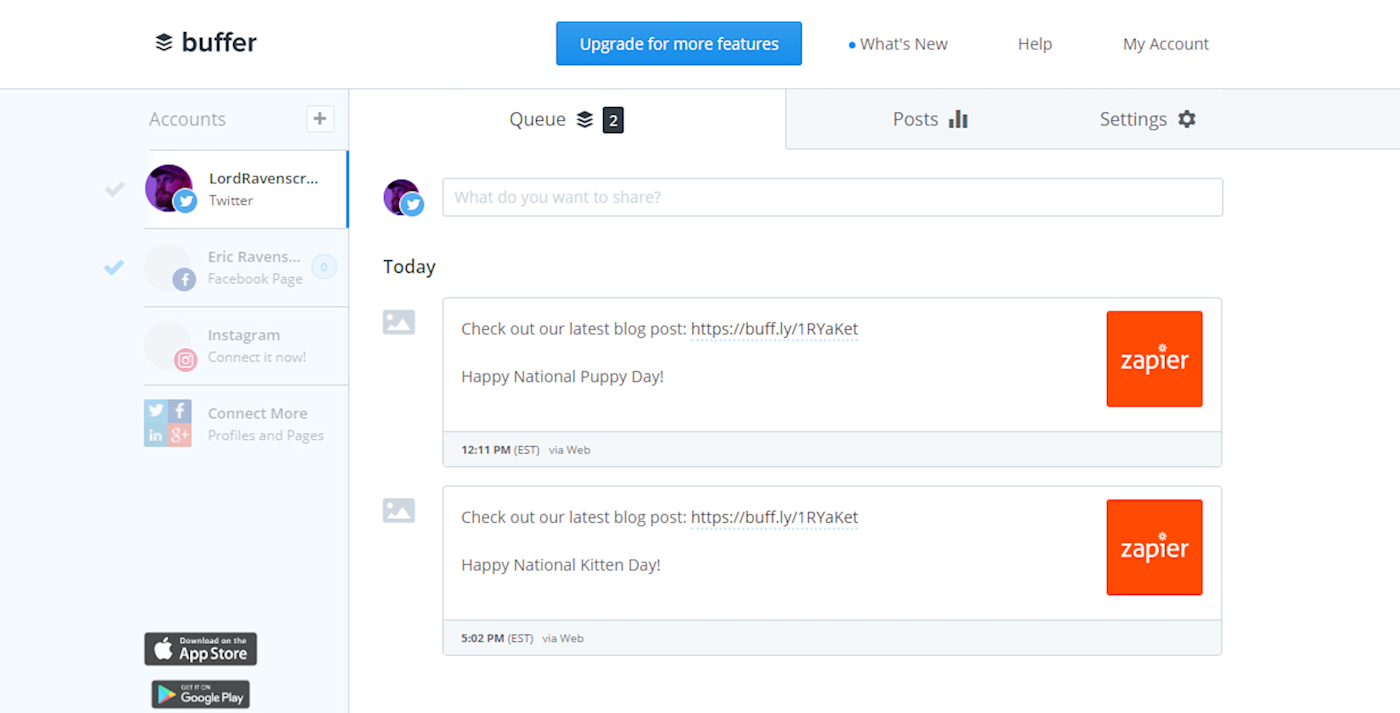Select the LordRavenscr... Twitter account
The image size is (1400, 713).
coord(247,189)
